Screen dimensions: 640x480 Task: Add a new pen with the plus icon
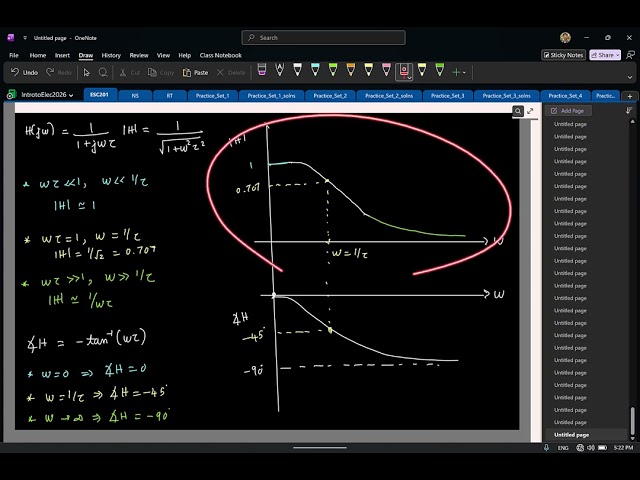456,72
